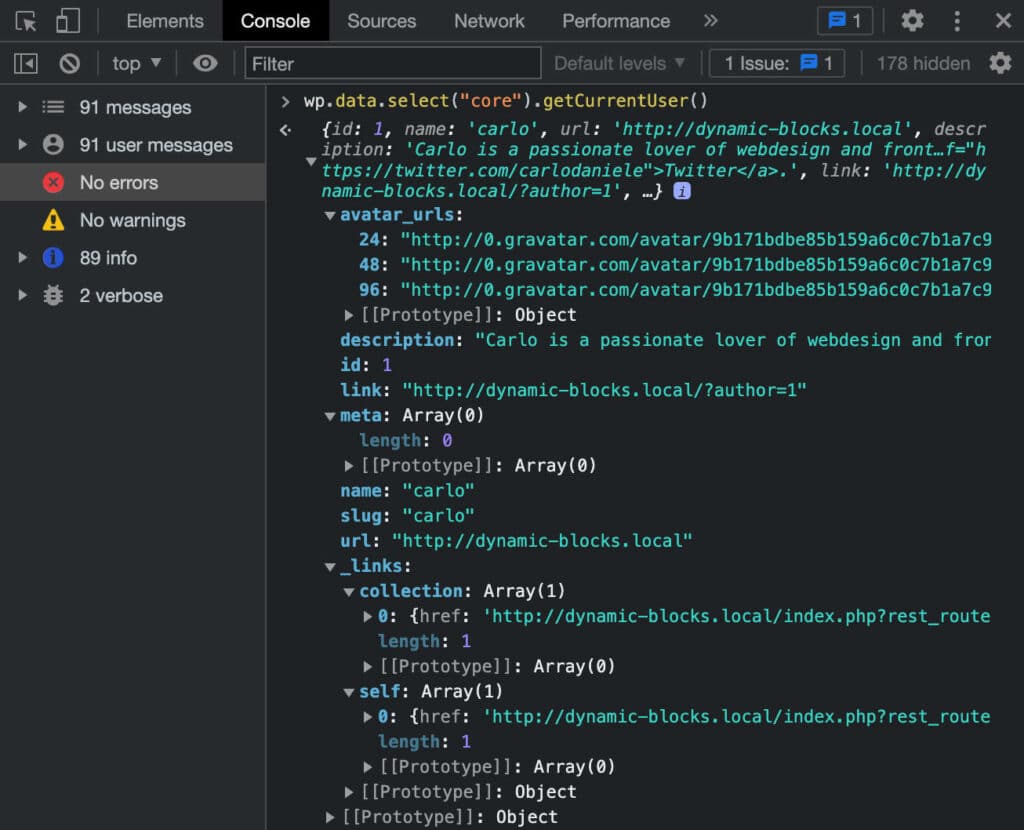Toggle the device toolbar emulation icon

pos(68,20)
